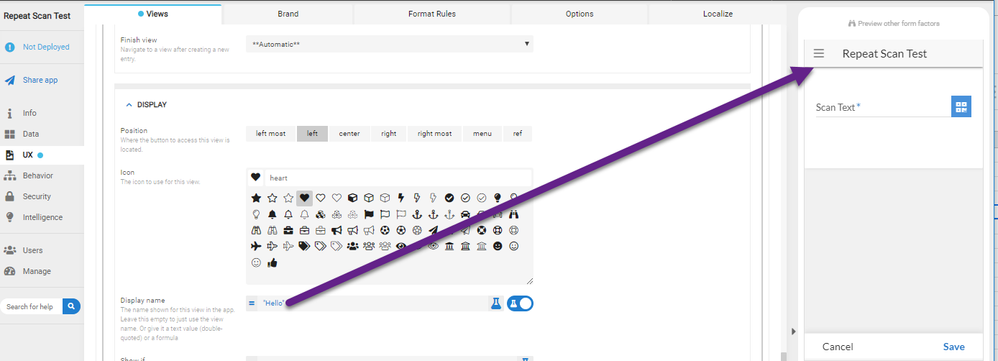Image resolution: width=998 pixels, height=361 pixels.
Task: Pick the thumbs up icon
Action: tap(272, 262)
